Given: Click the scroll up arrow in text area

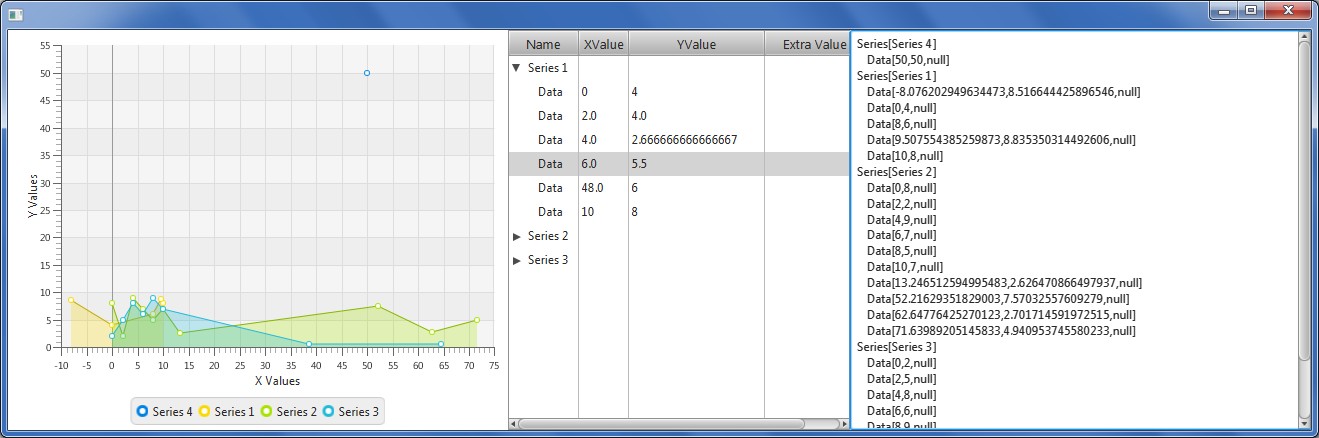Looking at the screenshot, I should tap(1303, 38).
